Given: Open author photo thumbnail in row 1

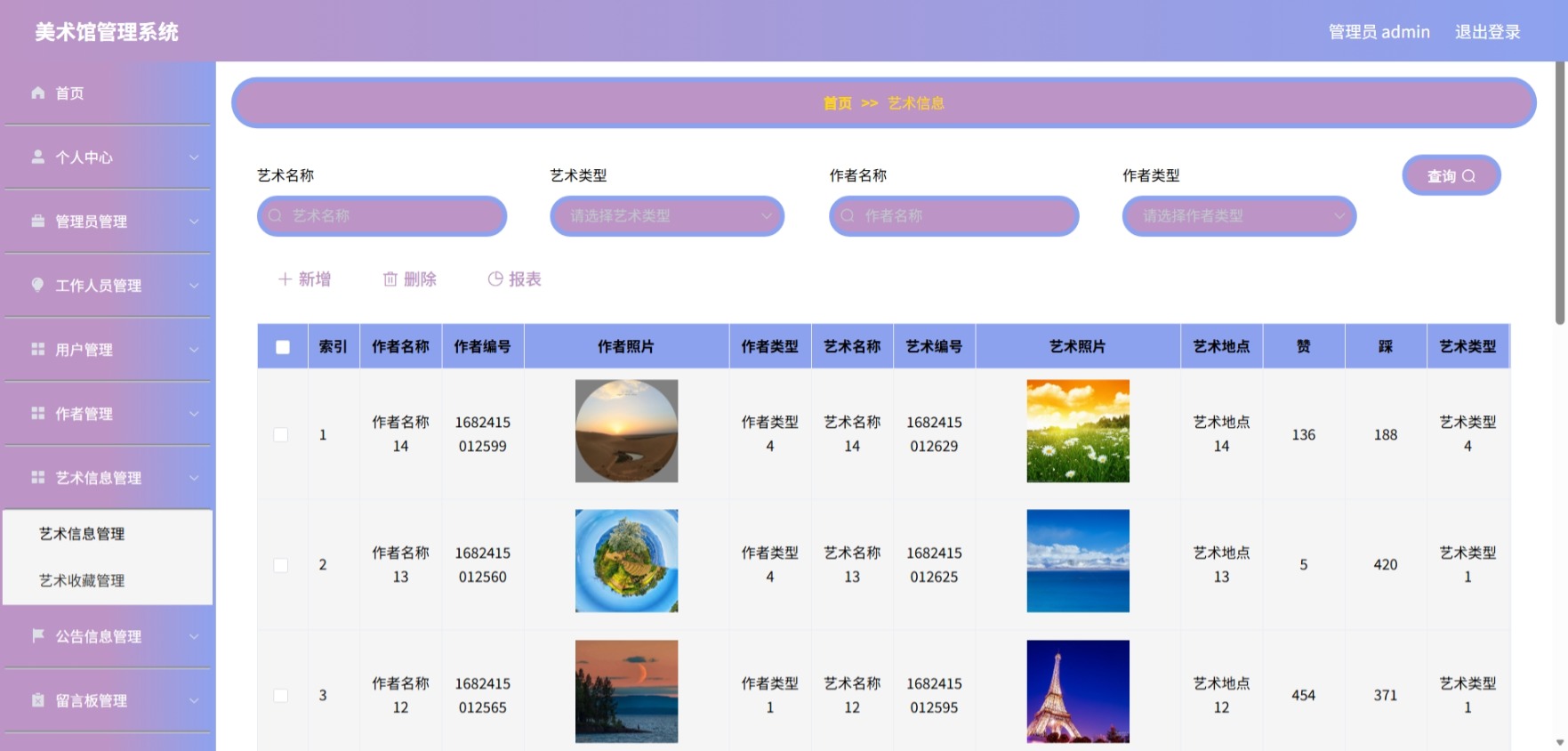Looking at the screenshot, I should [x=626, y=432].
